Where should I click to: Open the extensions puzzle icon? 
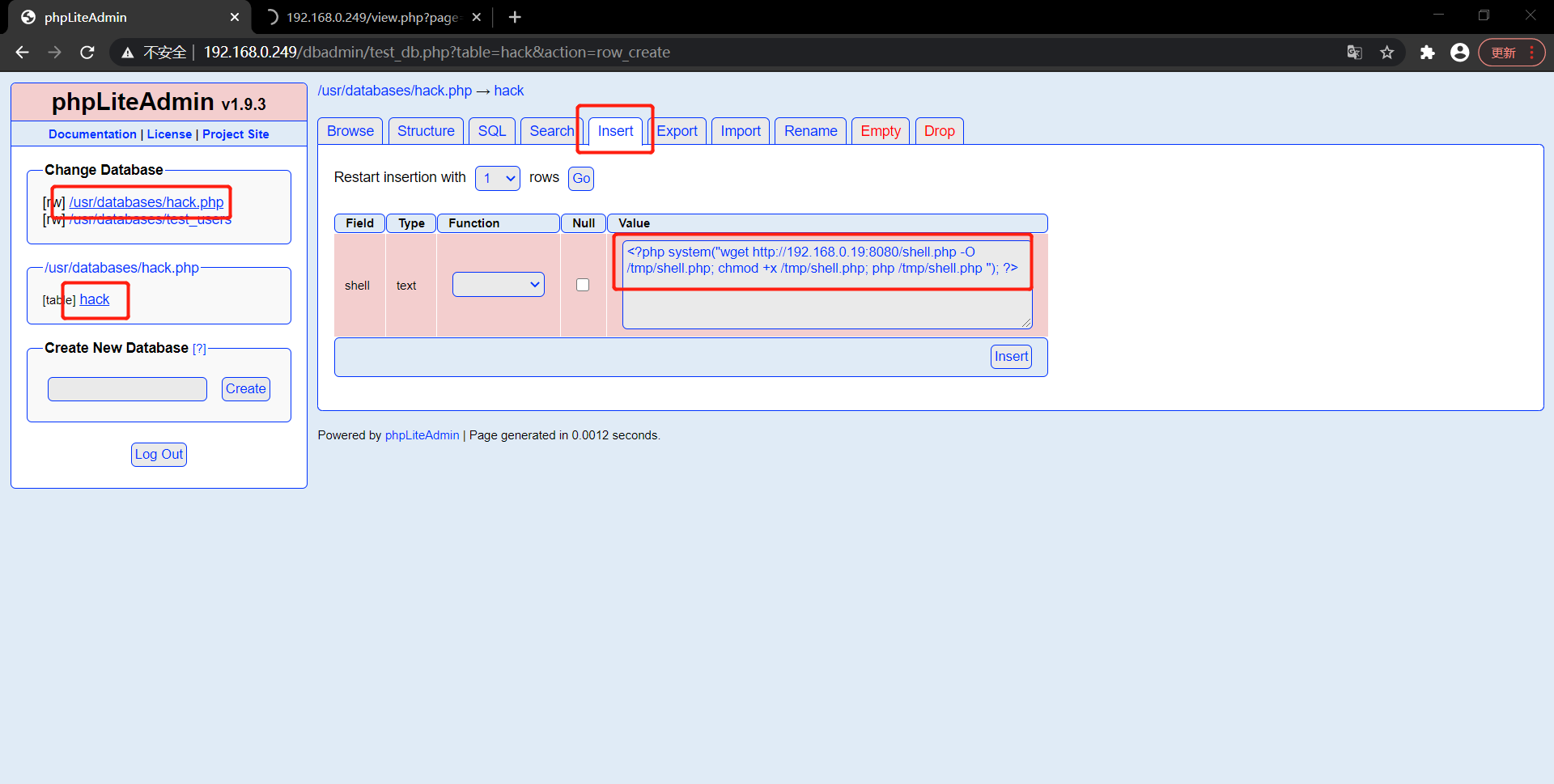1427,53
